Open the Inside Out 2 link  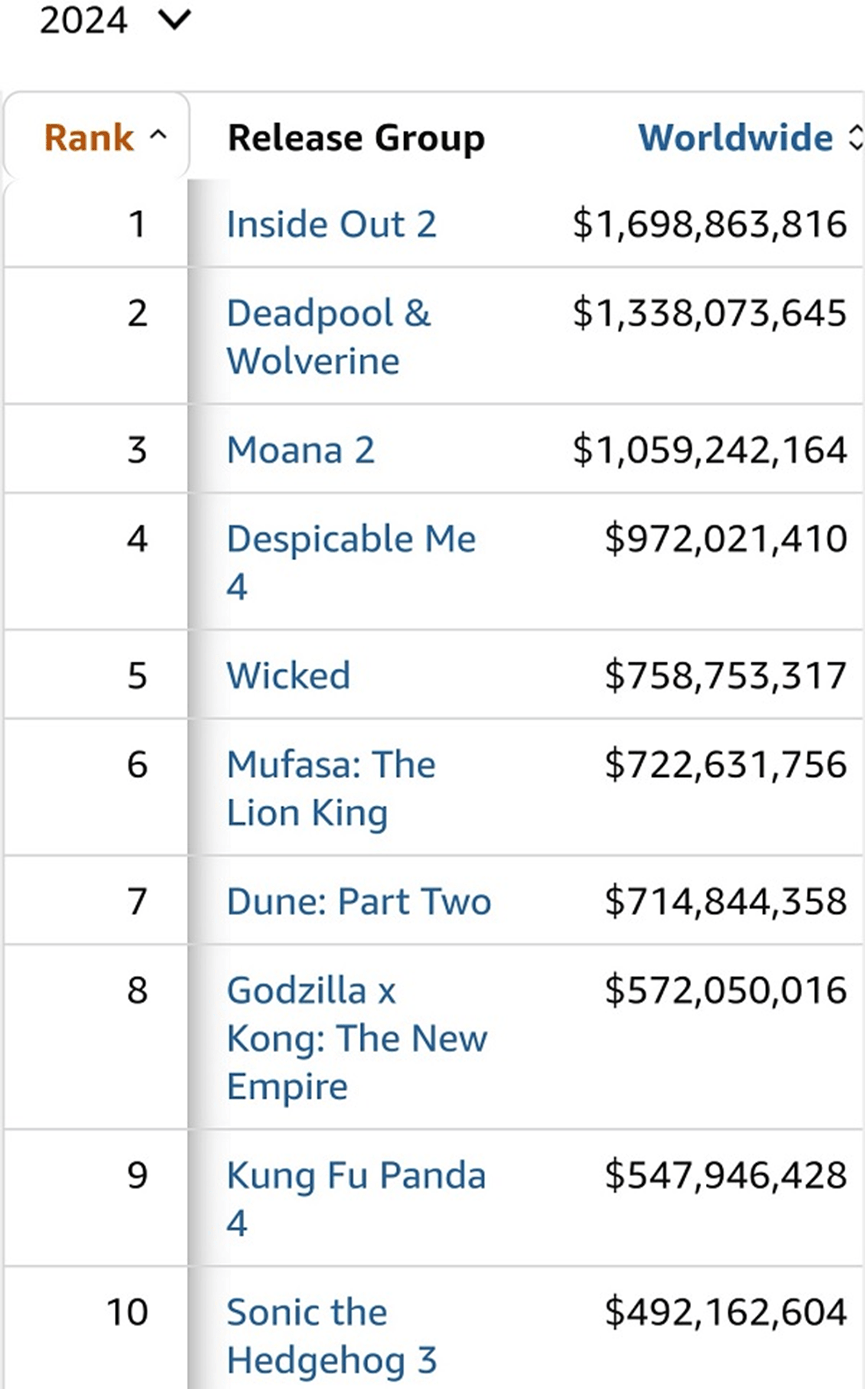[x=331, y=224]
